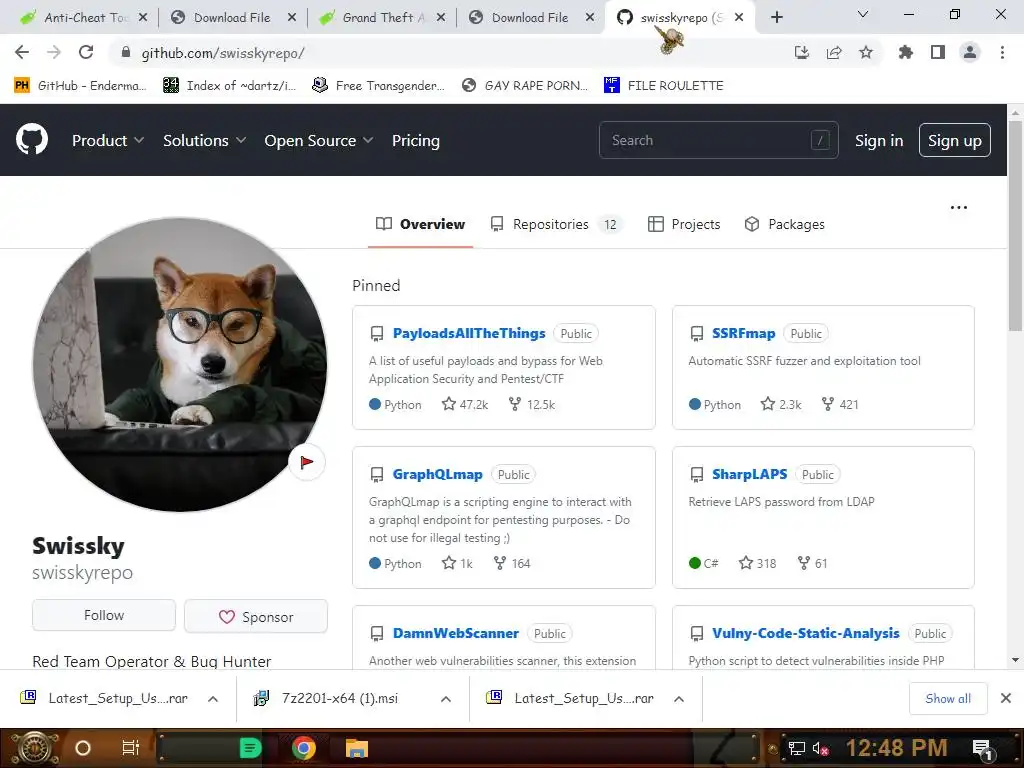Open SSRFmap repository

743,333
